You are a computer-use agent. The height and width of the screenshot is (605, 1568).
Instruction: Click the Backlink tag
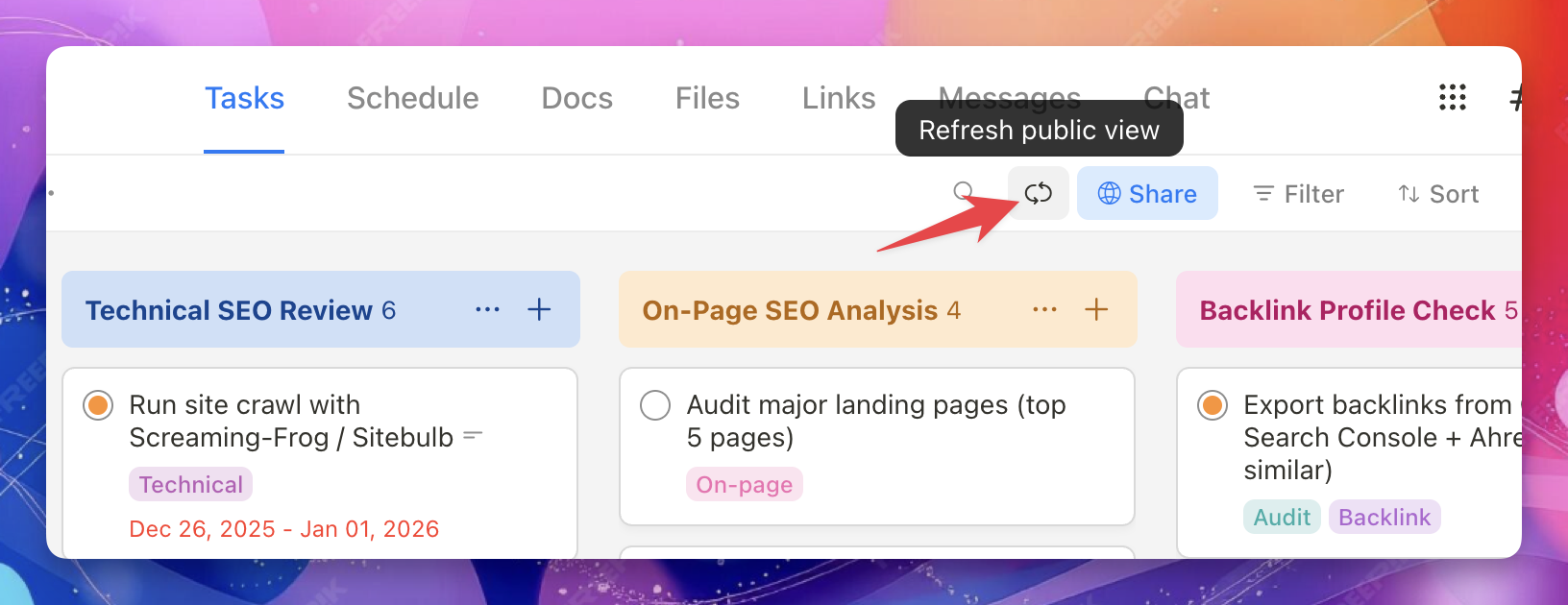pyautogui.click(x=1384, y=518)
